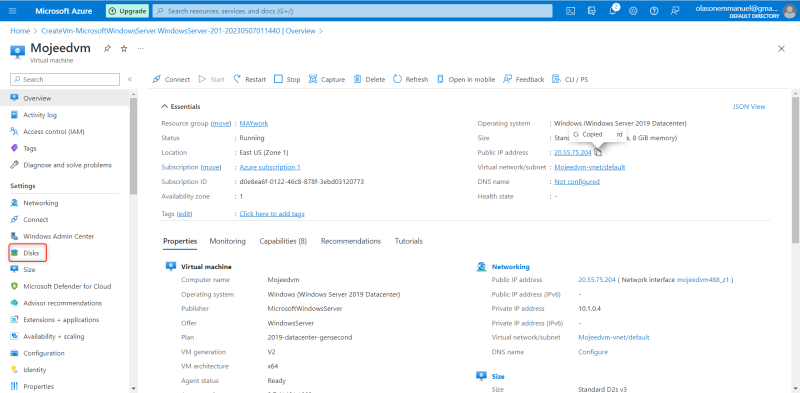Add Mojeedvm to favorites with star
The image size is (800, 393).
tap(123, 48)
